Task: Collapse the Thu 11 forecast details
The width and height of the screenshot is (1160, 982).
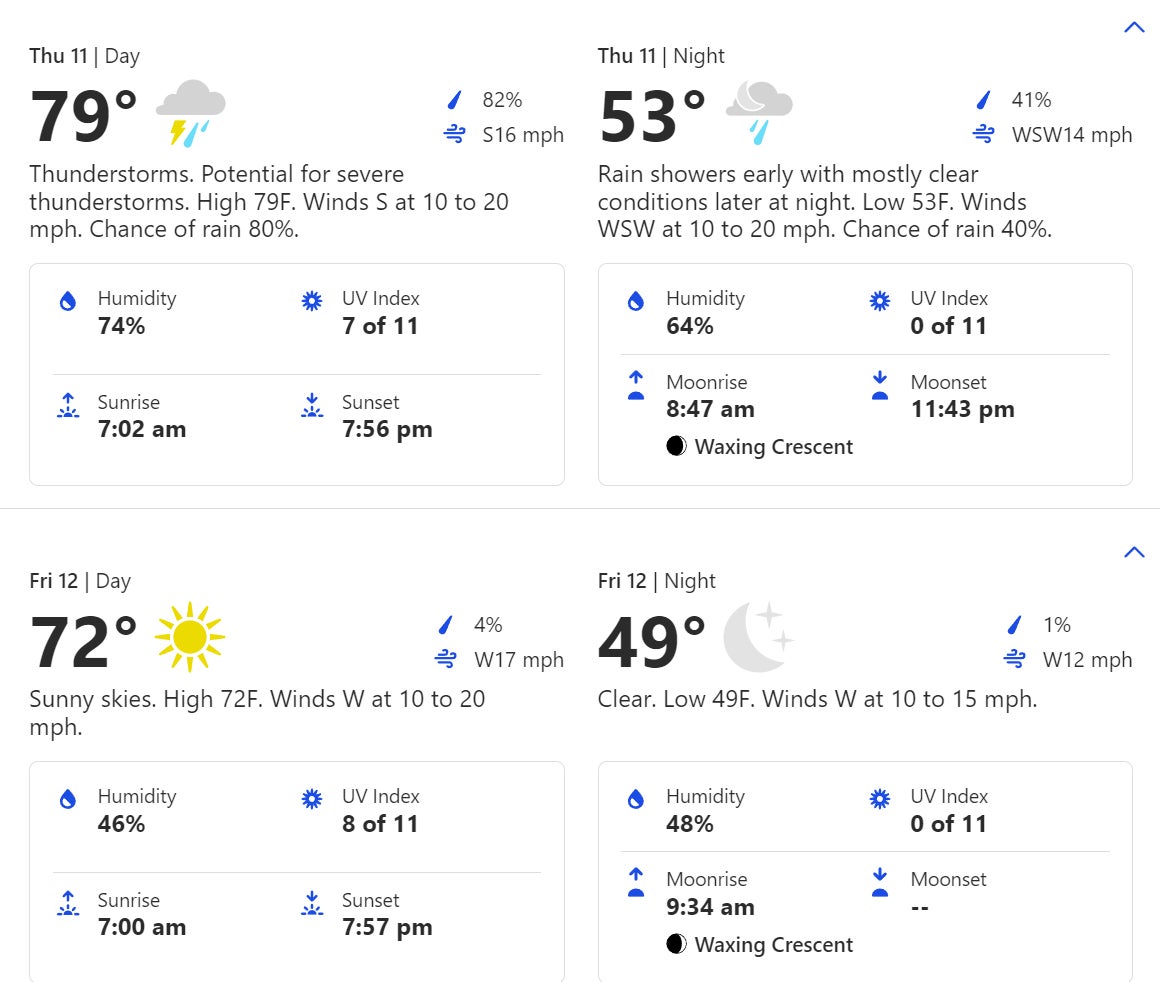Action: pyautogui.click(x=1134, y=28)
